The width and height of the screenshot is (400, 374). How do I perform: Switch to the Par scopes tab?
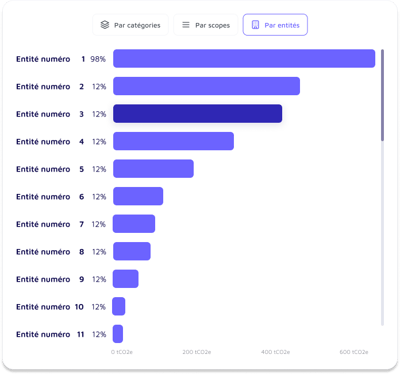click(206, 25)
